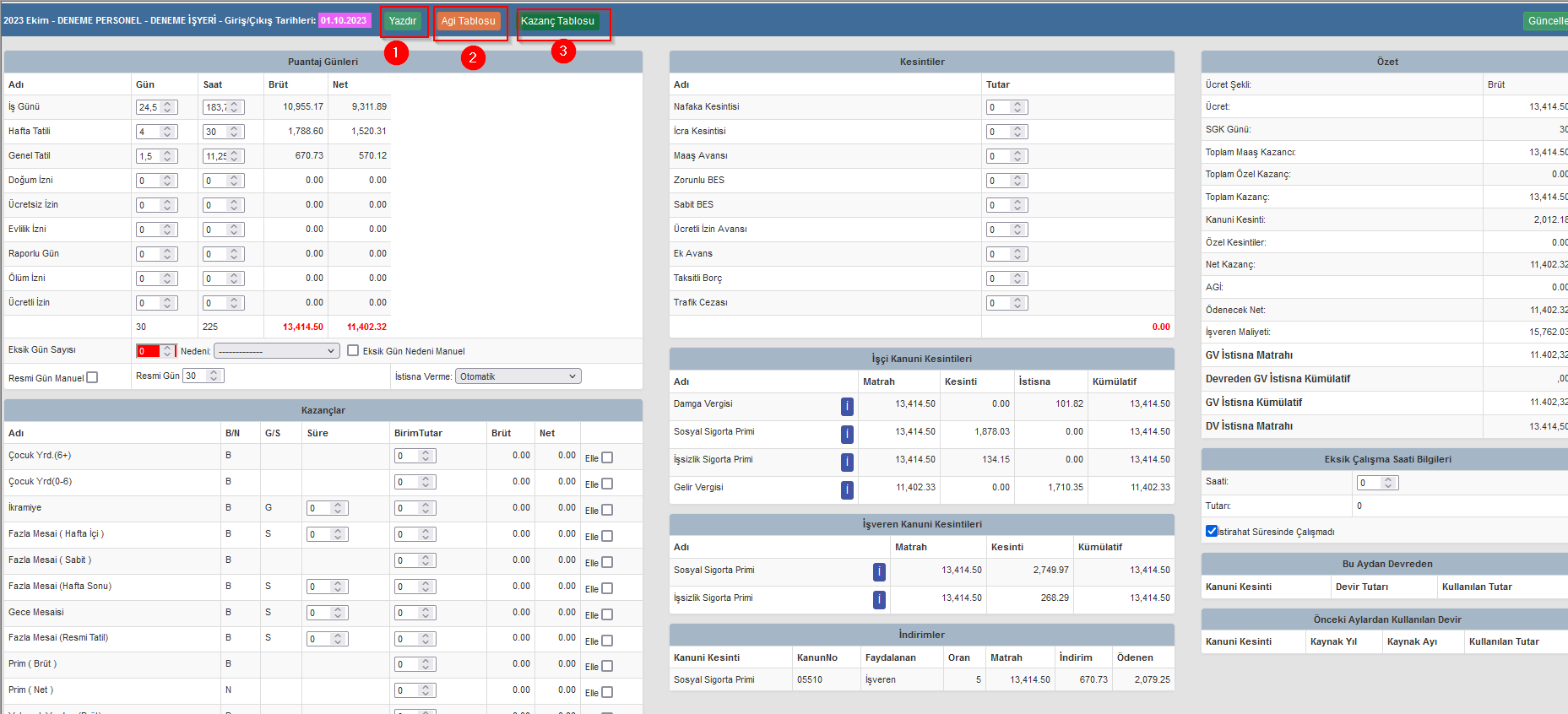Enable the Elle checkbox for İkramiye
1568x714 pixels.
(x=607, y=510)
